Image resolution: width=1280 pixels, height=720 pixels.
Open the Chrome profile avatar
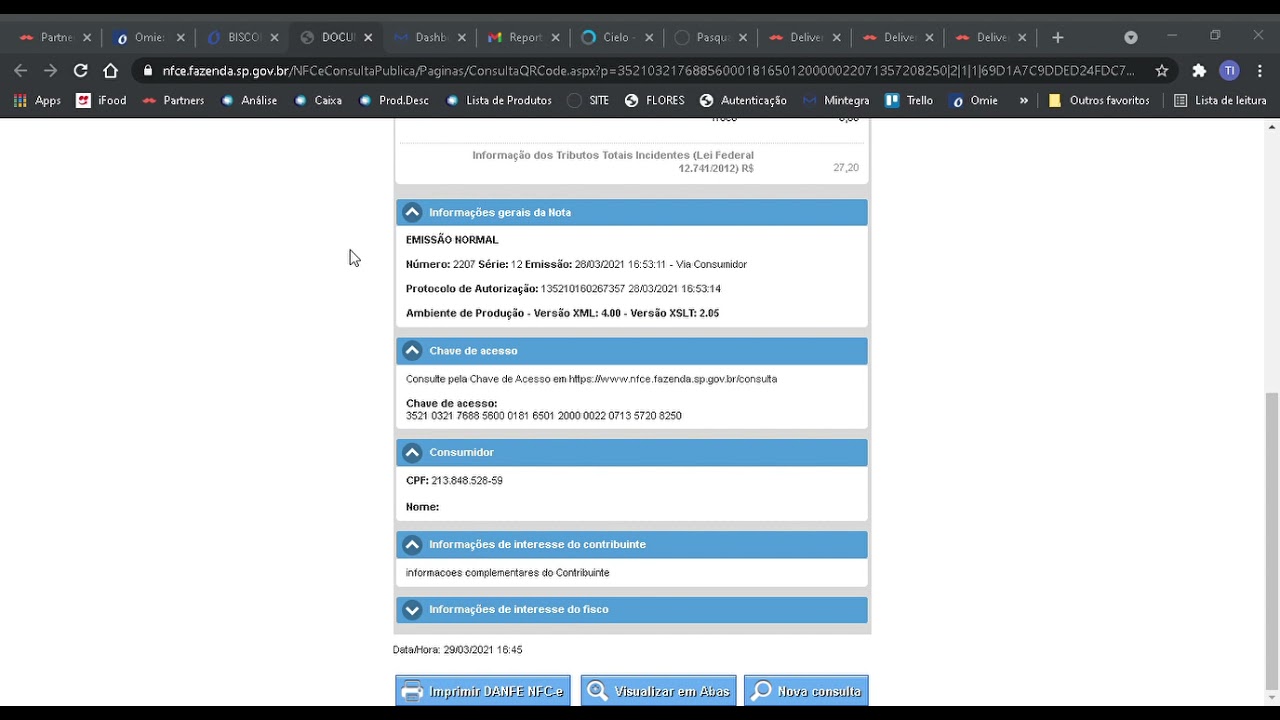1230,70
